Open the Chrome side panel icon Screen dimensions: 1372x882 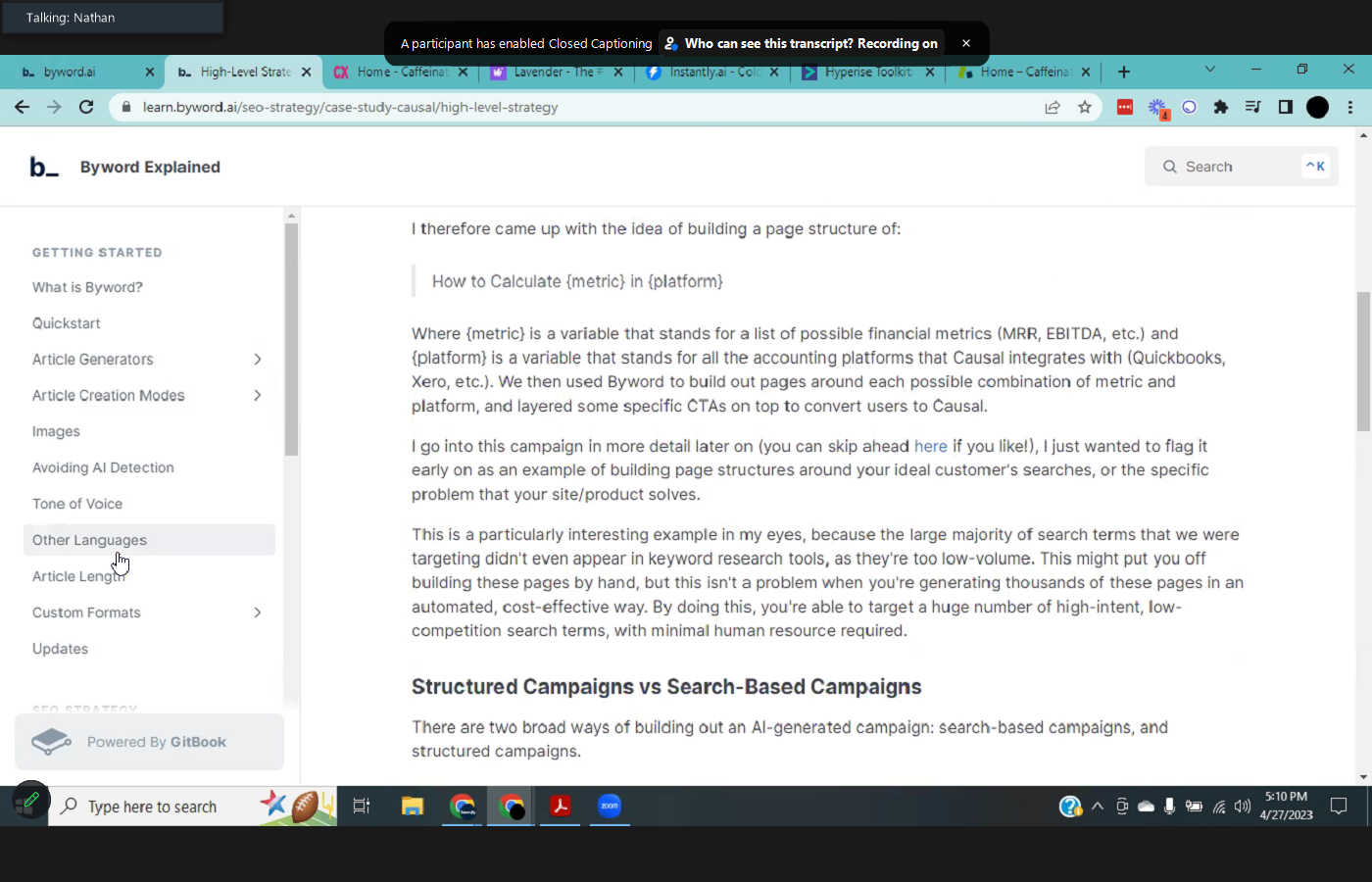(x=1285, y=107)
